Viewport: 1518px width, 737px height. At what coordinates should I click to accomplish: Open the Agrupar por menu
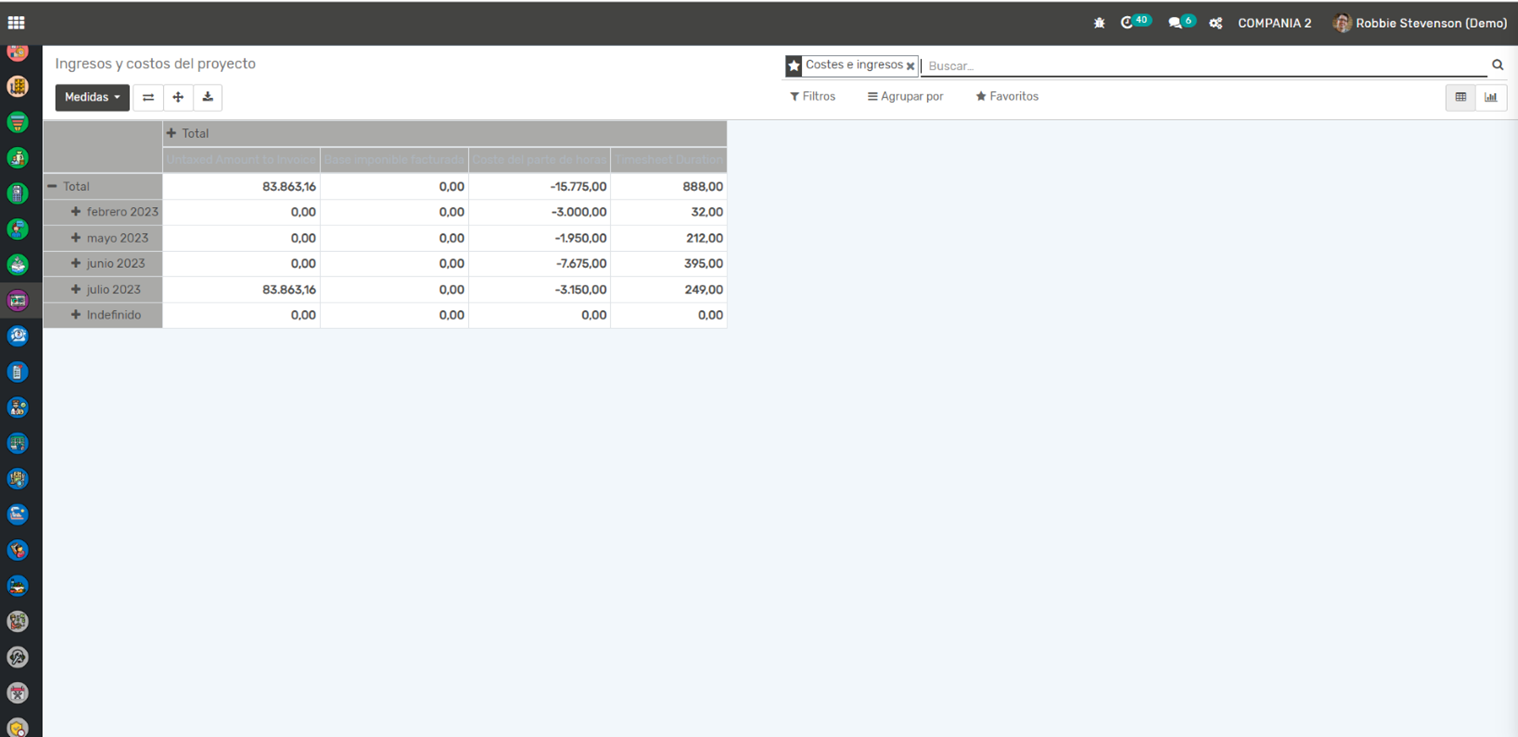(x=905, y=96)
